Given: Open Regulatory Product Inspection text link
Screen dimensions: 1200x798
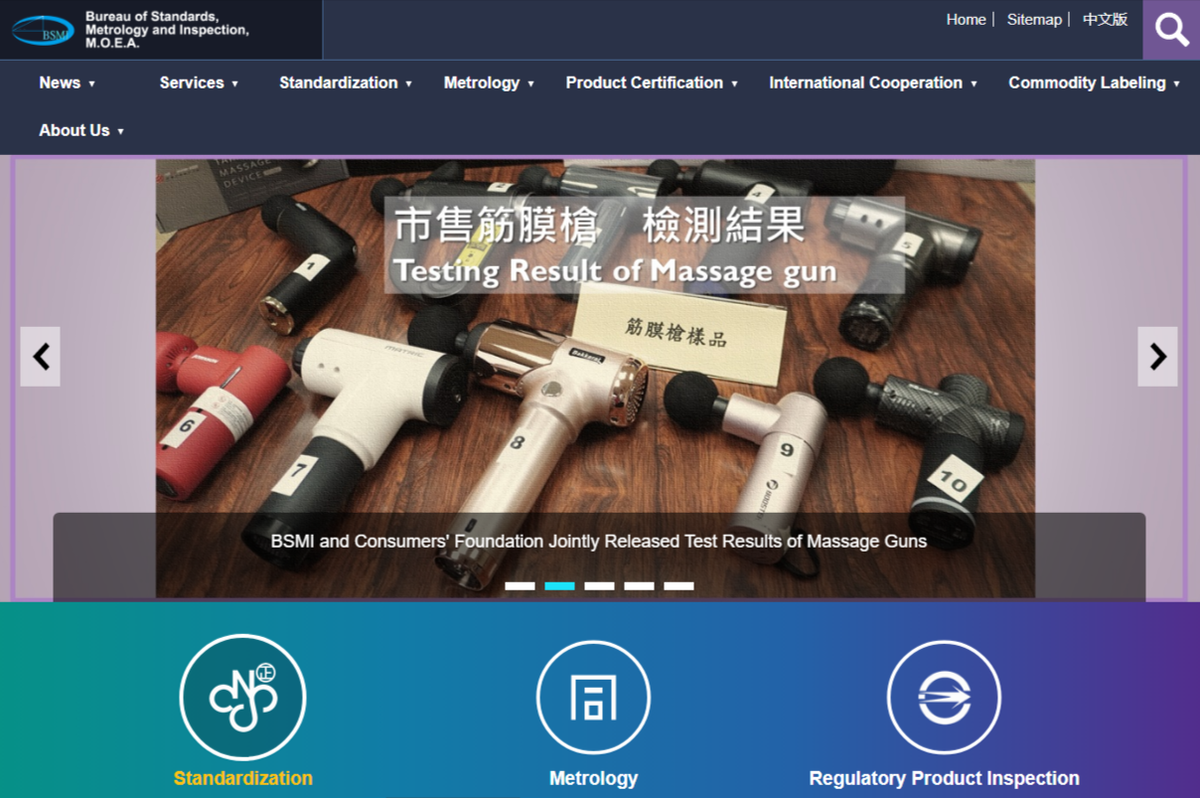Looking at the screenshot, I should (x=944, y=778).
